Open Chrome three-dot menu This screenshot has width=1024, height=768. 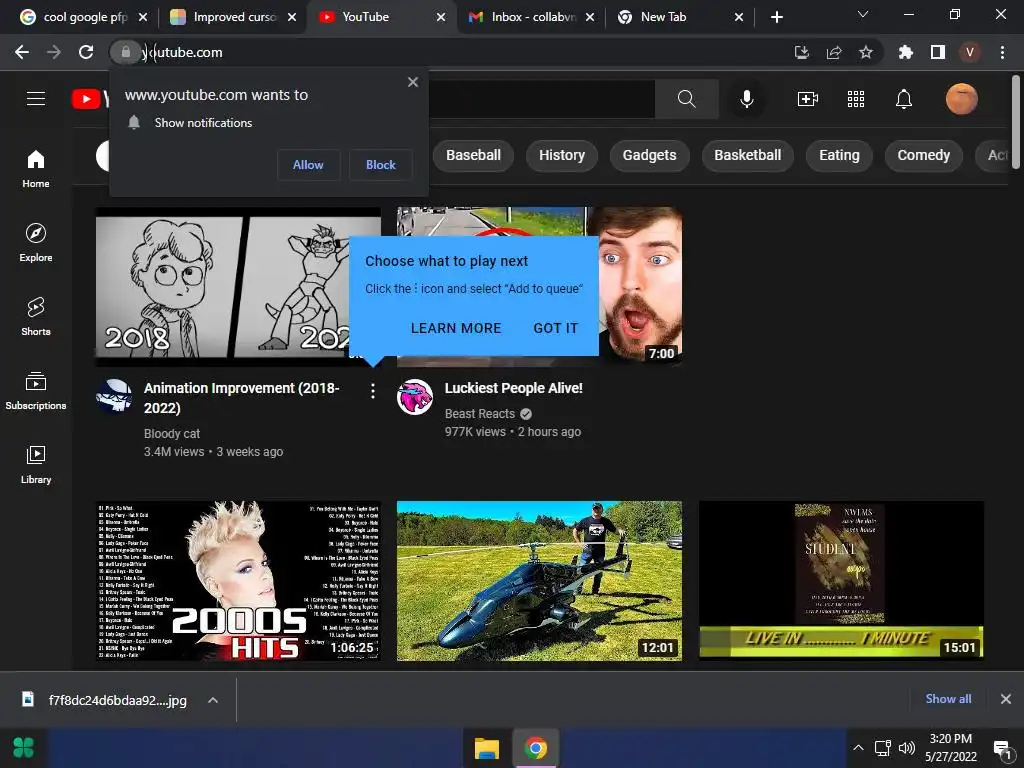click(1002, 52)
